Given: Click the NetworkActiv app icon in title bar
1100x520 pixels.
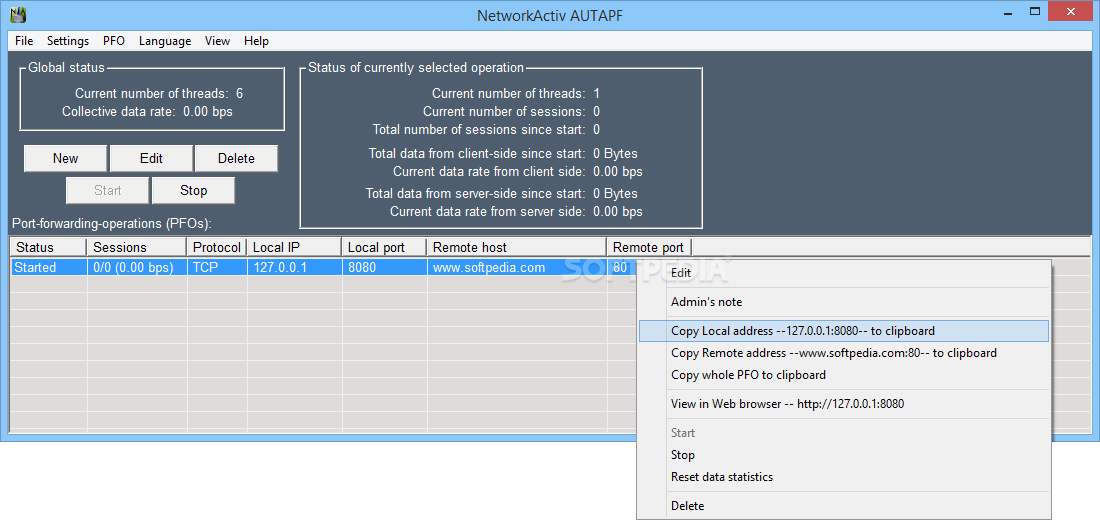Looking at the screenshot, I should 20,15.
